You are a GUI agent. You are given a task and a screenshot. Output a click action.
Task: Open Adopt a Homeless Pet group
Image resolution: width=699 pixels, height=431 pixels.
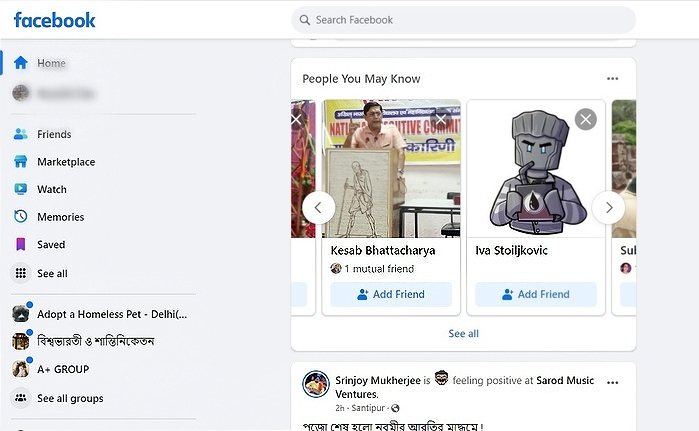(x=111, y=314)
